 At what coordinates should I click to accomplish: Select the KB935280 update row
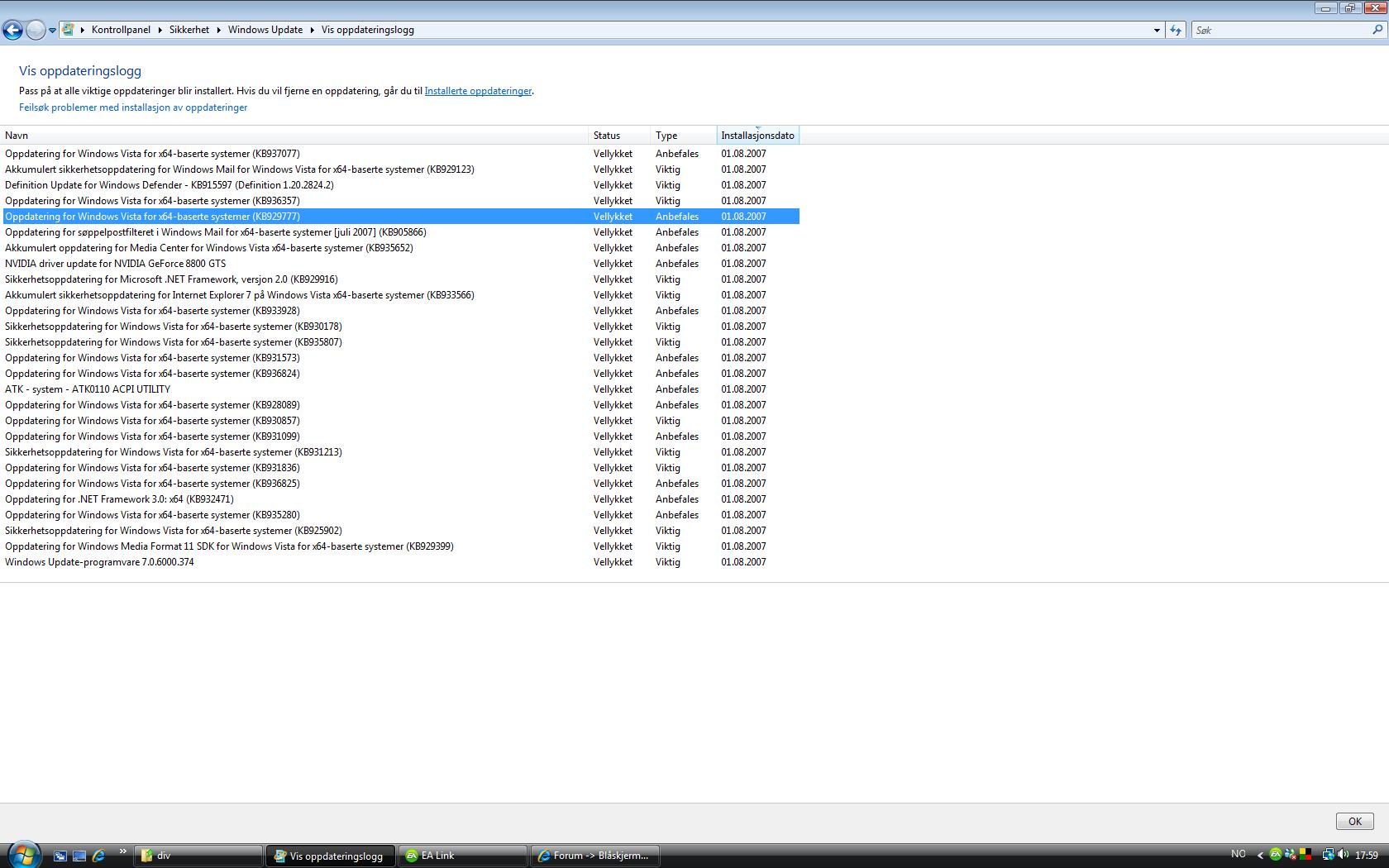401,515
